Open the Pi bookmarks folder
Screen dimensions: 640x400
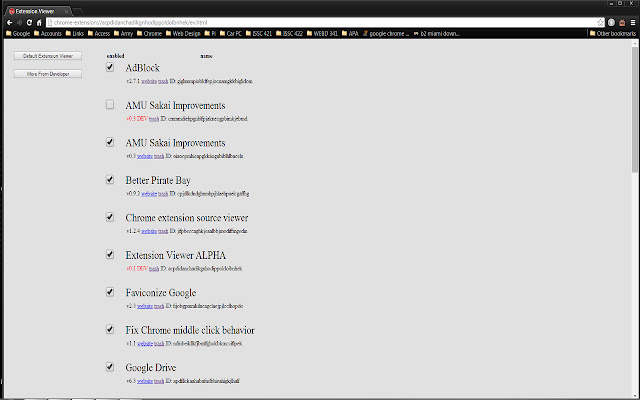tap(210, 33)
